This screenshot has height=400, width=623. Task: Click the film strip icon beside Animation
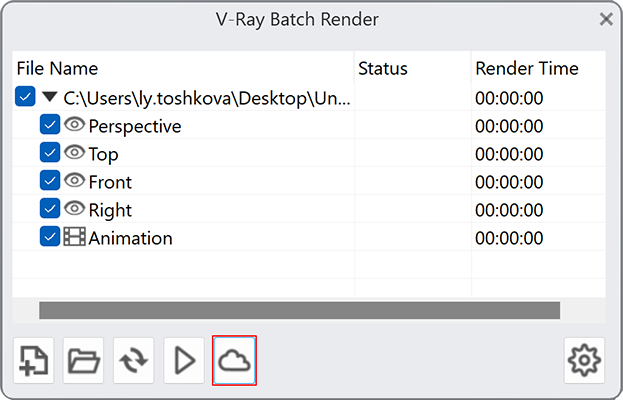pyautogui.click(x=74, y=237)
